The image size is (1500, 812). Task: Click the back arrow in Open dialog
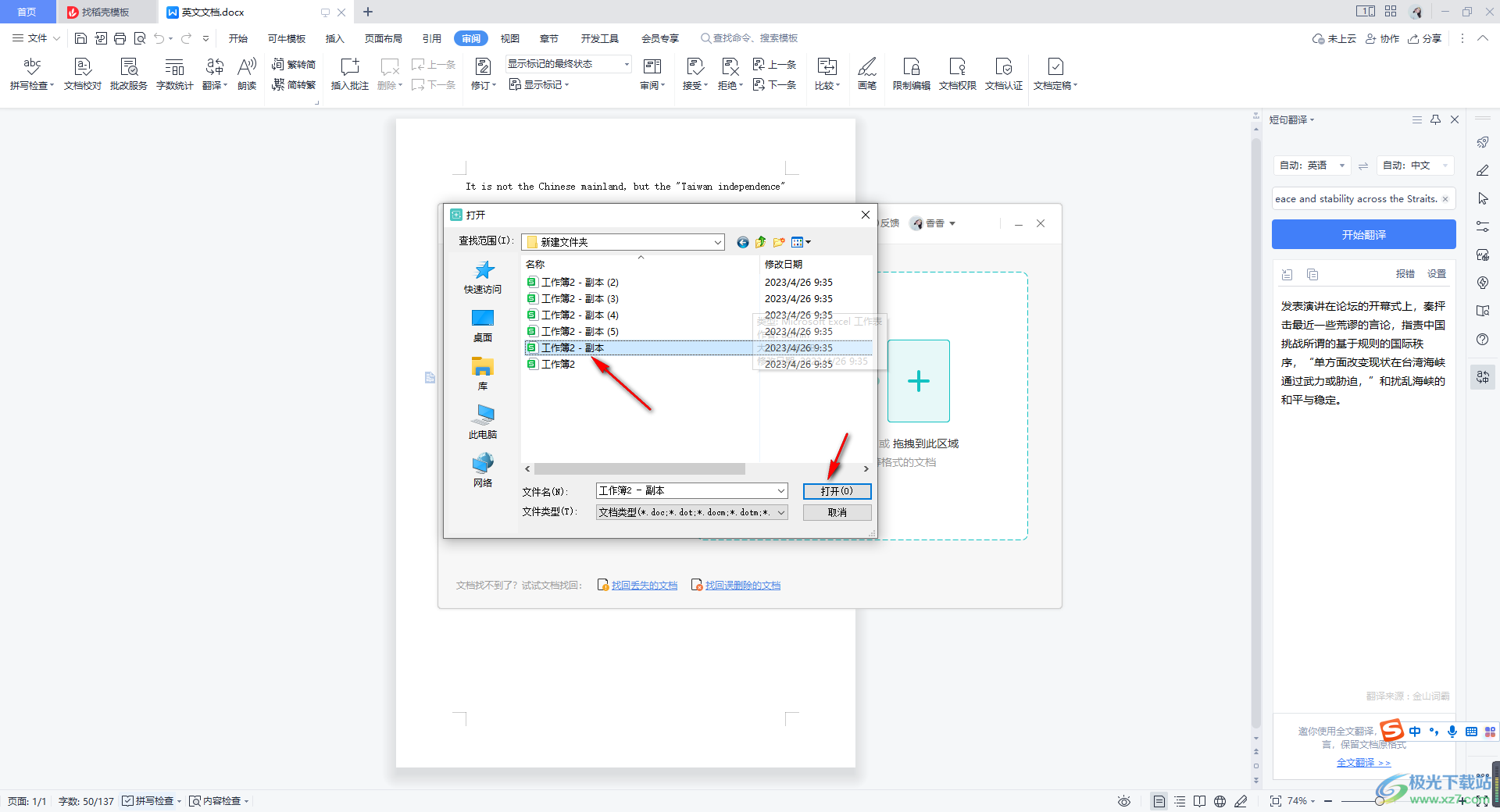coord(743,242)
